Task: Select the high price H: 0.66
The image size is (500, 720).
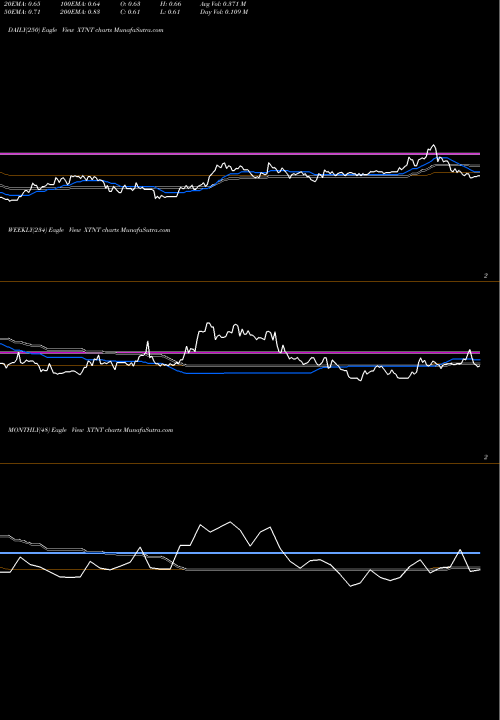Action: [171, 4]
